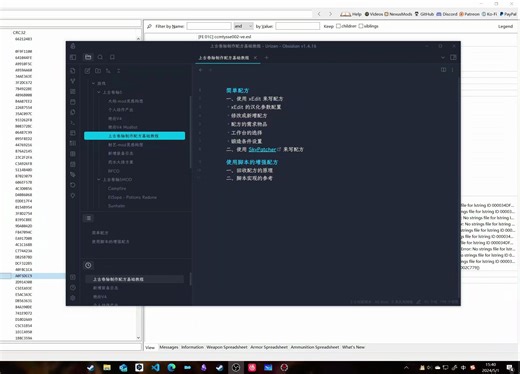Change sort order in Obsidian file explorer
Image resolution: width=520 pixels, height=374 pixels.
point(108,71)
